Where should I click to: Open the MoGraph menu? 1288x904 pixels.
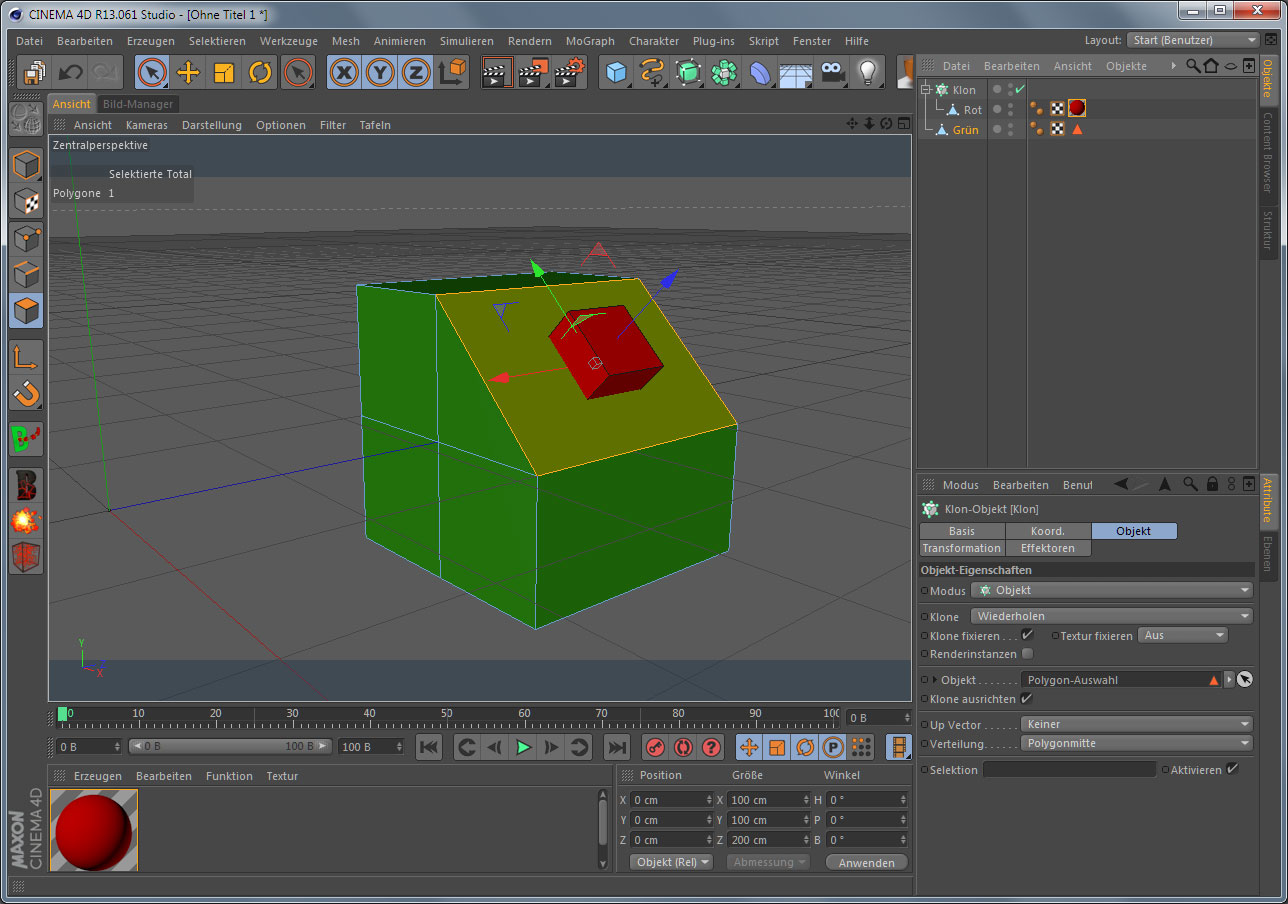pos(590,41)
